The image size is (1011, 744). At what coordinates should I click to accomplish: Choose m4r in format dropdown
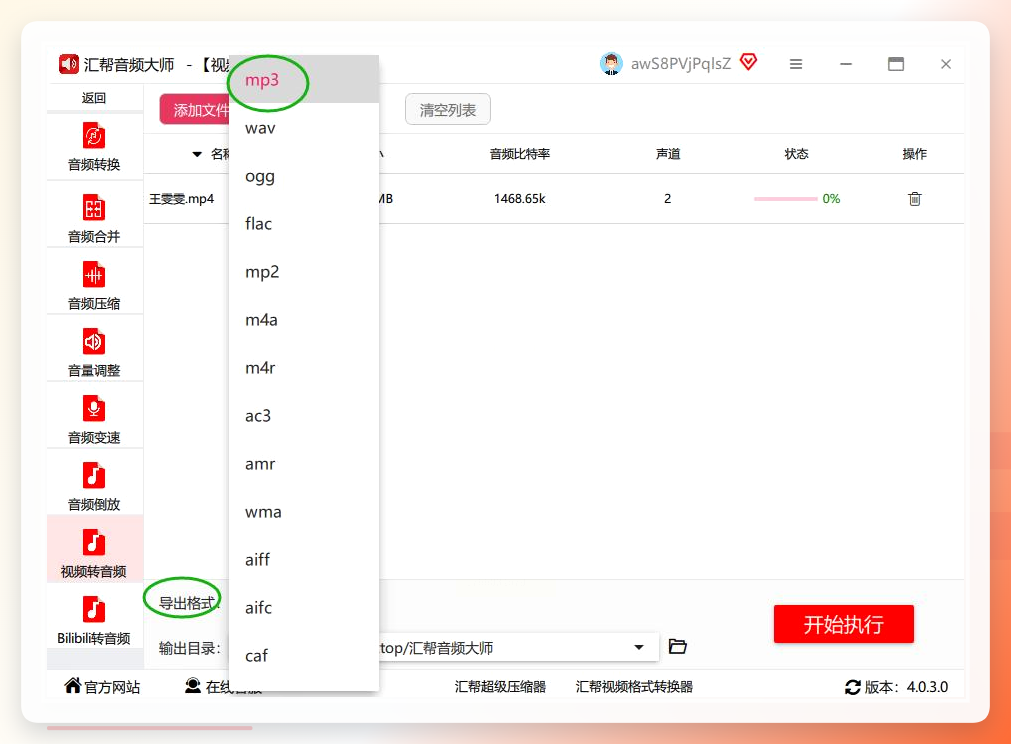tap(304, 367)
